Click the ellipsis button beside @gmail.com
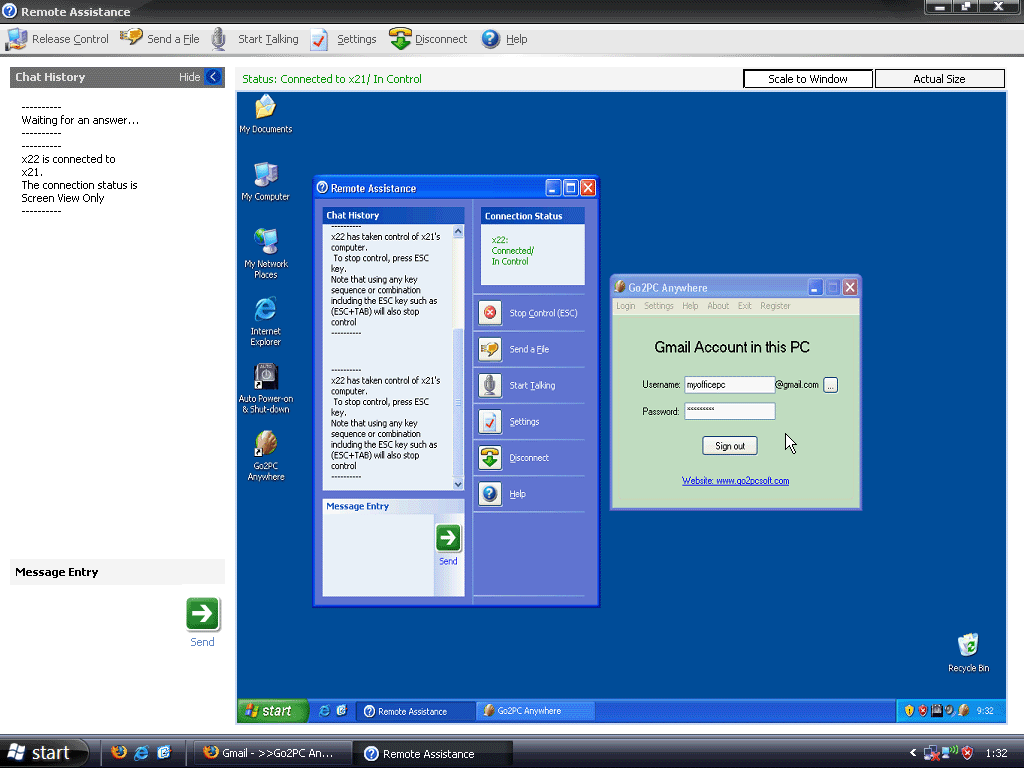 pos(830,385)
